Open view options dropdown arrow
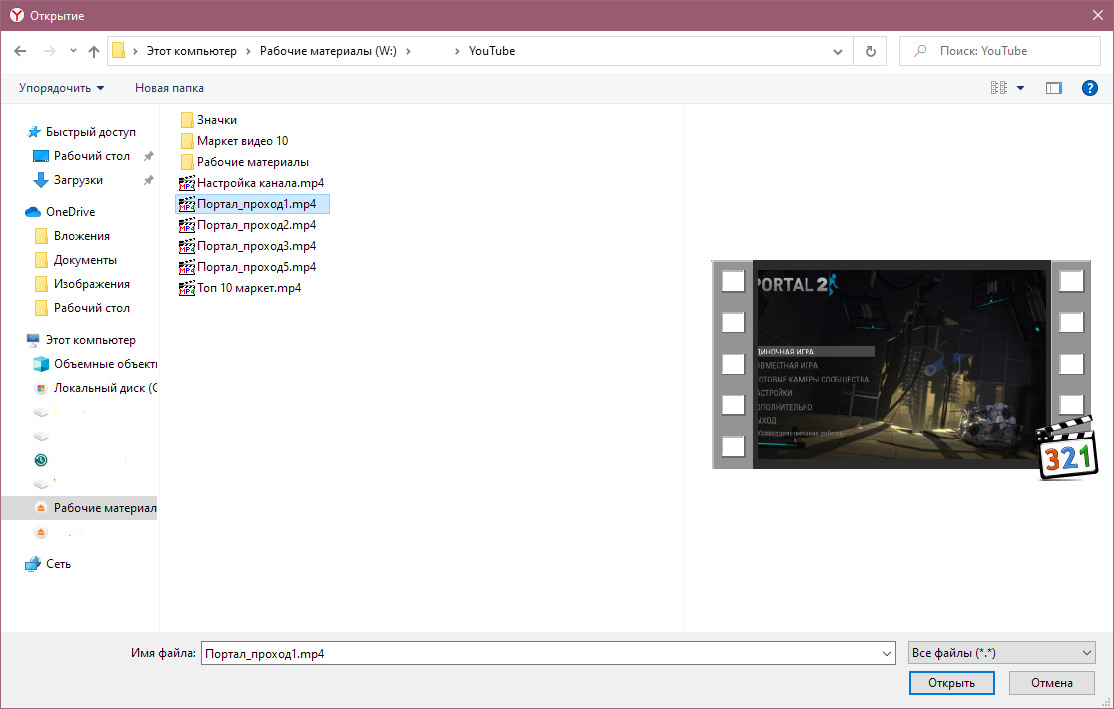Viewport: 1114px width, 709px height. (1020, 88)
